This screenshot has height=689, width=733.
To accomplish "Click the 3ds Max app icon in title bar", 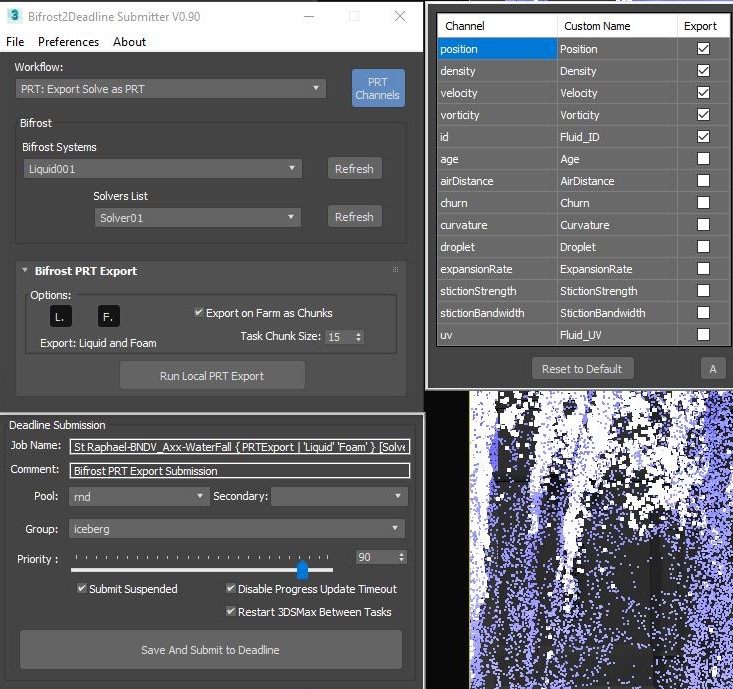I will point(14,15).
